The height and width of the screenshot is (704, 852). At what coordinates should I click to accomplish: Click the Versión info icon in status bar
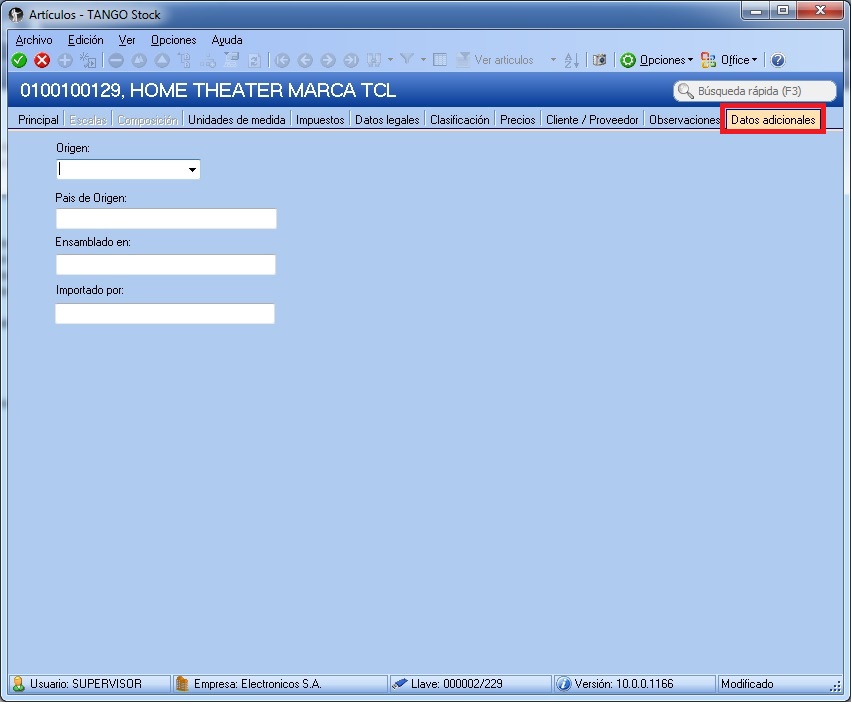[563, 684]
